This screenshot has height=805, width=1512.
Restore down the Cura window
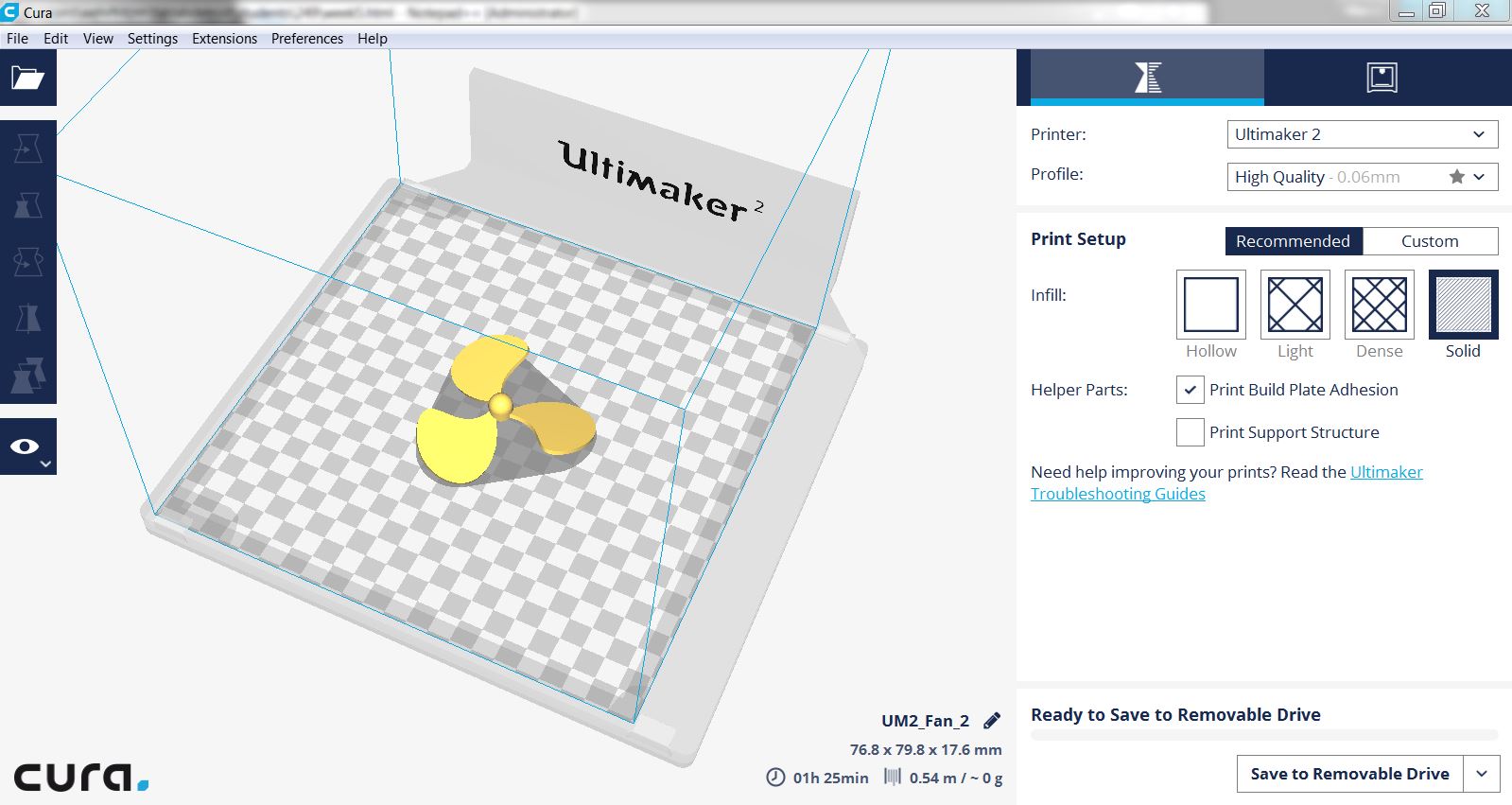coord(1437,11)
